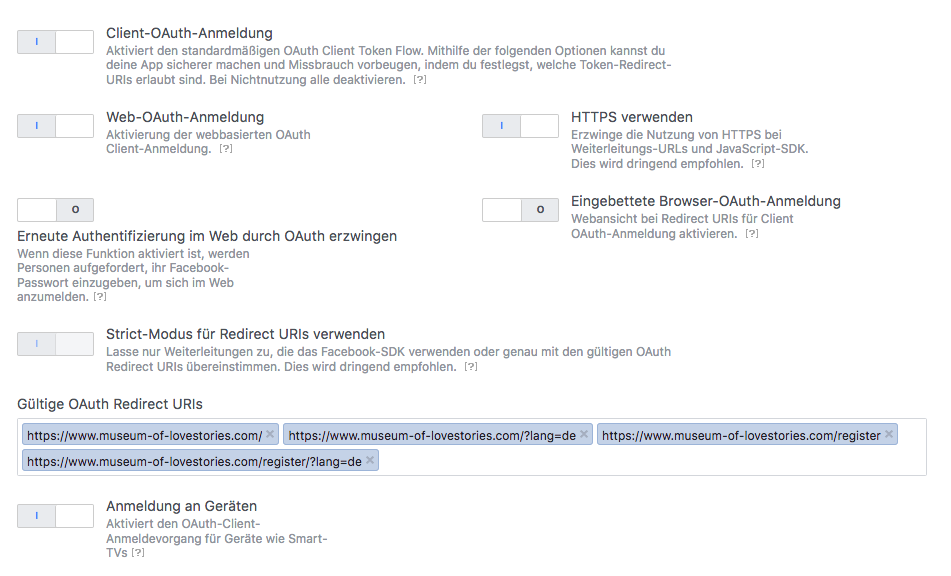This screenshot has width=951, height=576.
Task: Show help for HTTPS verwenden
Action: click(x=758, y=164)
